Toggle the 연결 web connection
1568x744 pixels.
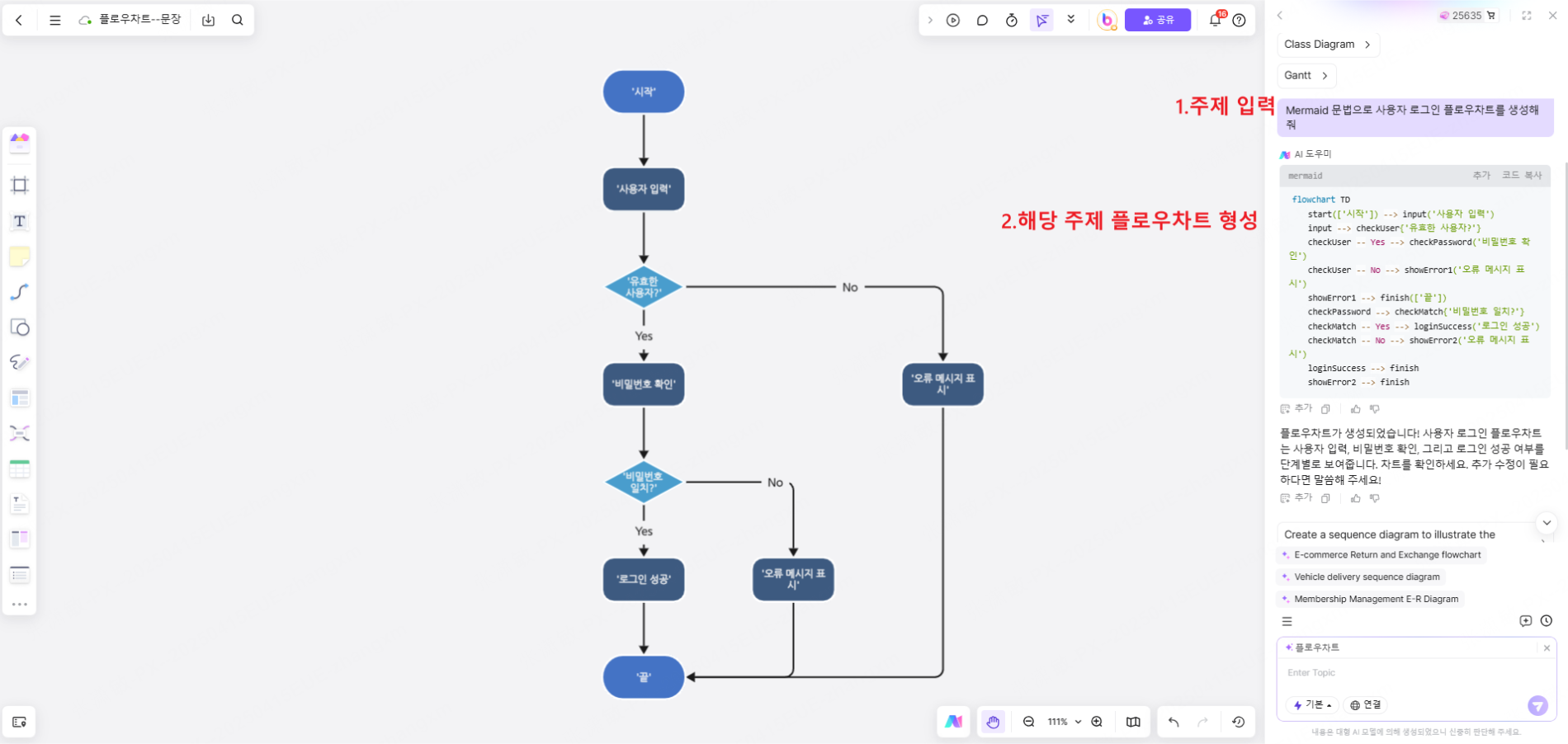coord(1366,705)
